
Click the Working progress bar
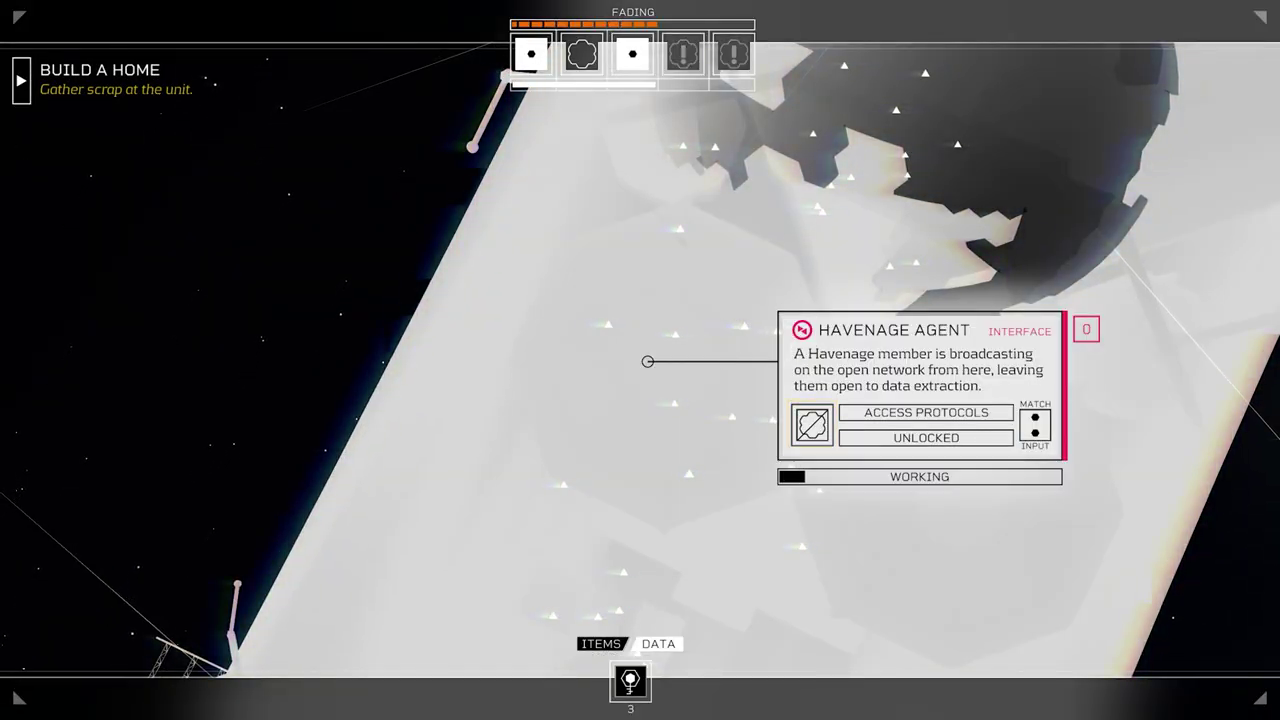click(919, 477)
